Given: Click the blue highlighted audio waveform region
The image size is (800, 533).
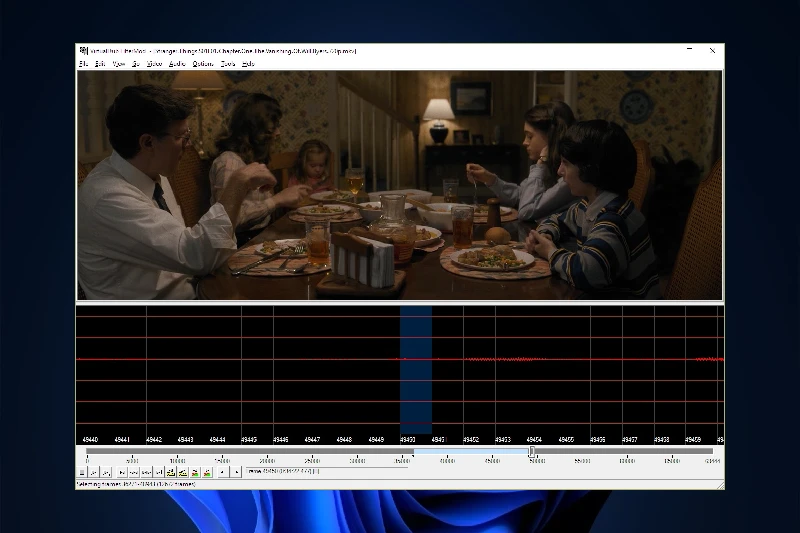Looking at the screenshot, I should 416,370.
